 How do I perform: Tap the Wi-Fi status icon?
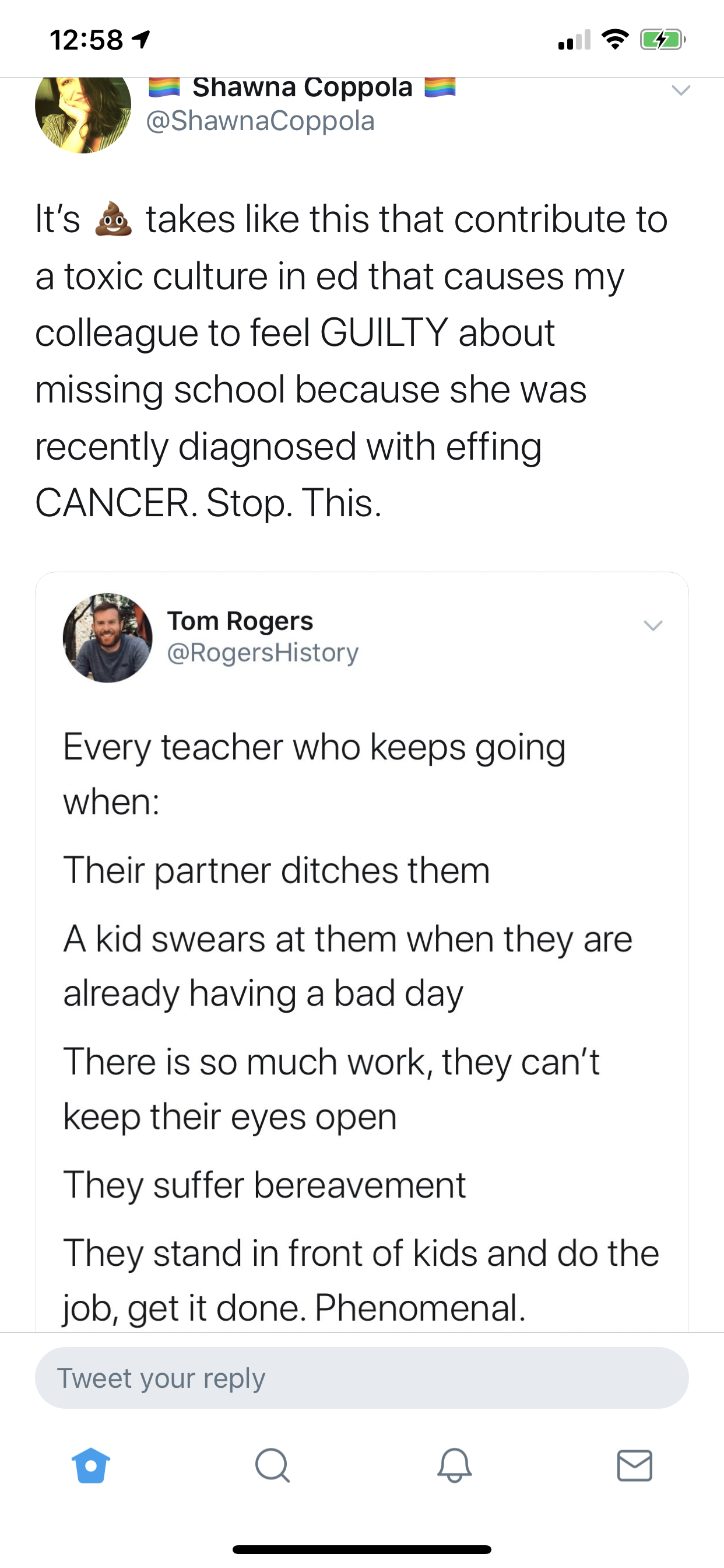pyautogui.click(x=615, y=40)
